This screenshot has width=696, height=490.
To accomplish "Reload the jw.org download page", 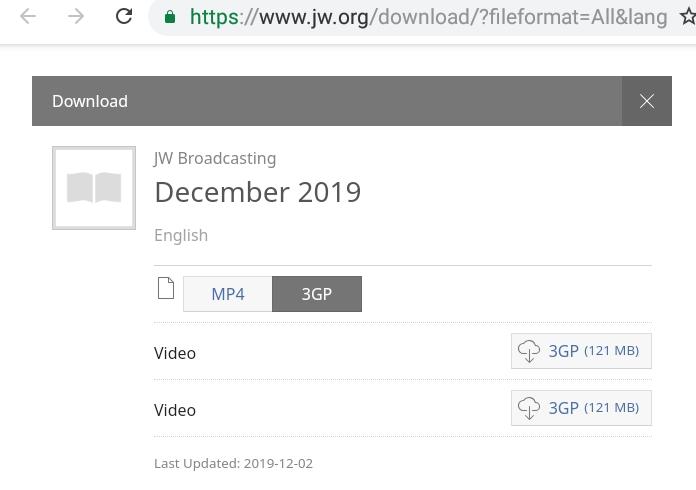I will tap(124, 16).
